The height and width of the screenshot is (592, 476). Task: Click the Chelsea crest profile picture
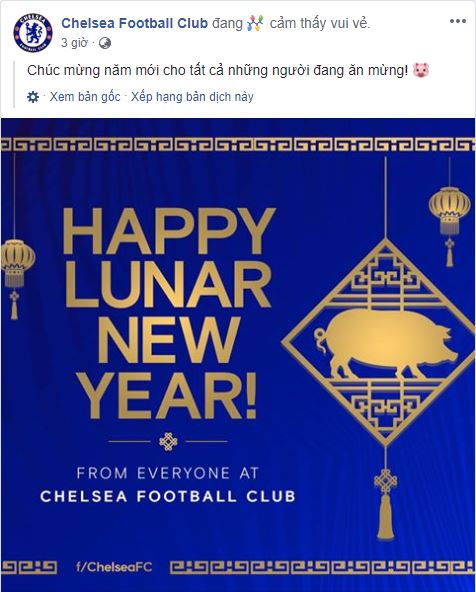33,33
